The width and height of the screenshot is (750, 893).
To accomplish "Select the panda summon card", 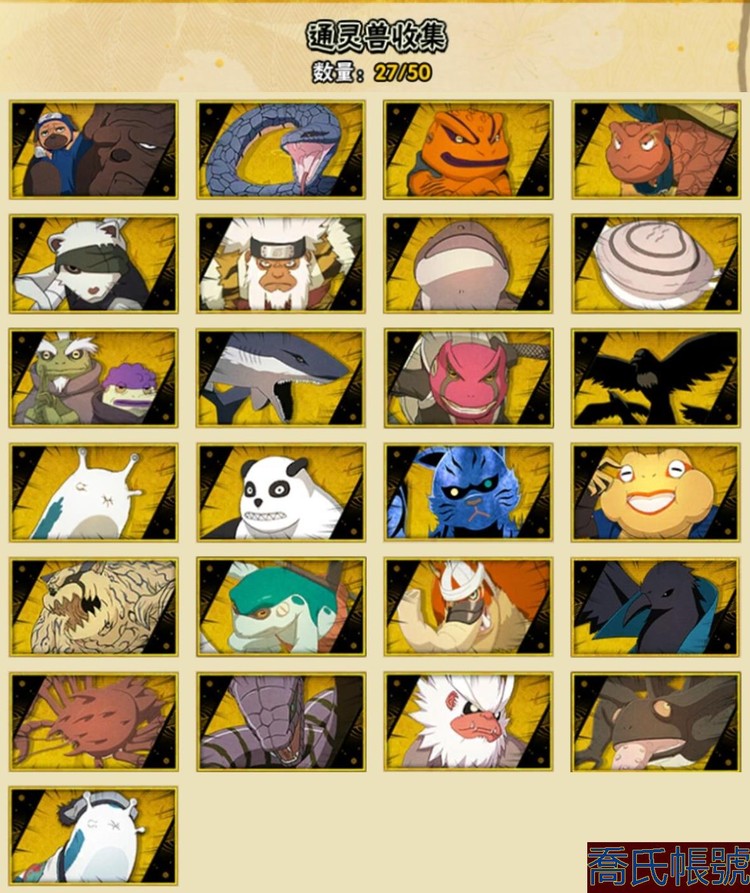I will 281,493.
